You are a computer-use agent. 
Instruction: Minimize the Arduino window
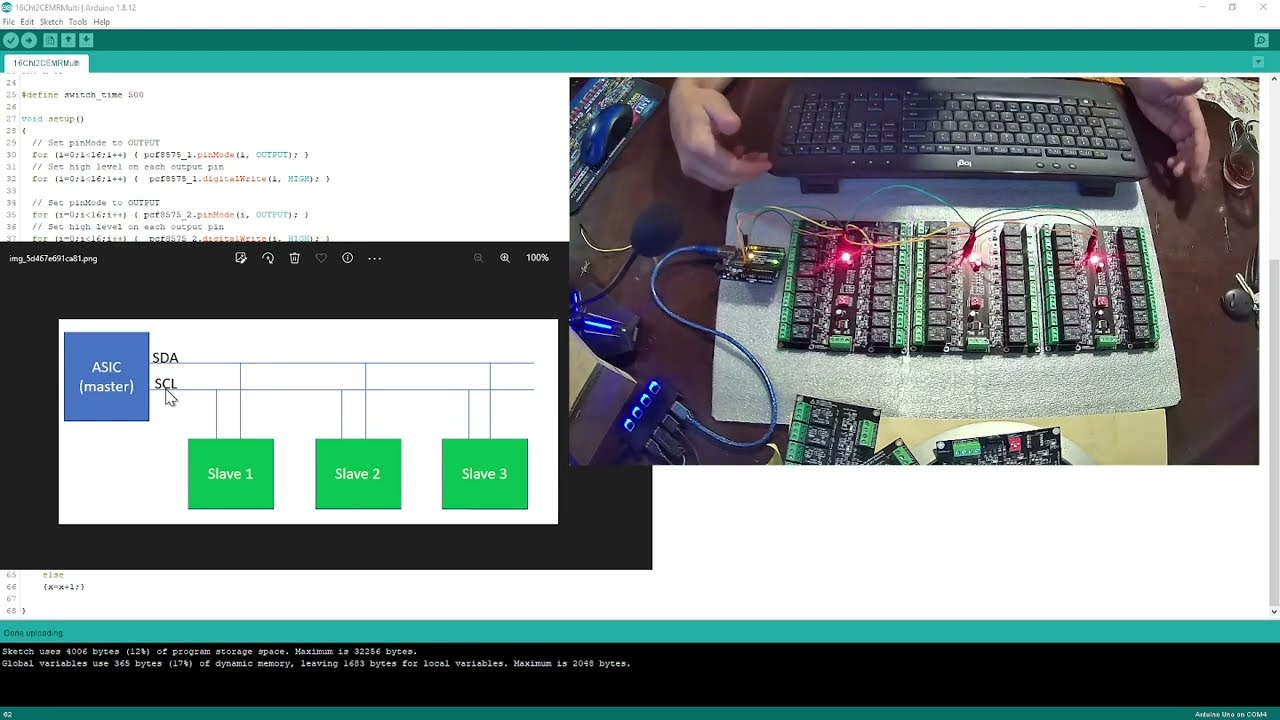click(1202, 7)
